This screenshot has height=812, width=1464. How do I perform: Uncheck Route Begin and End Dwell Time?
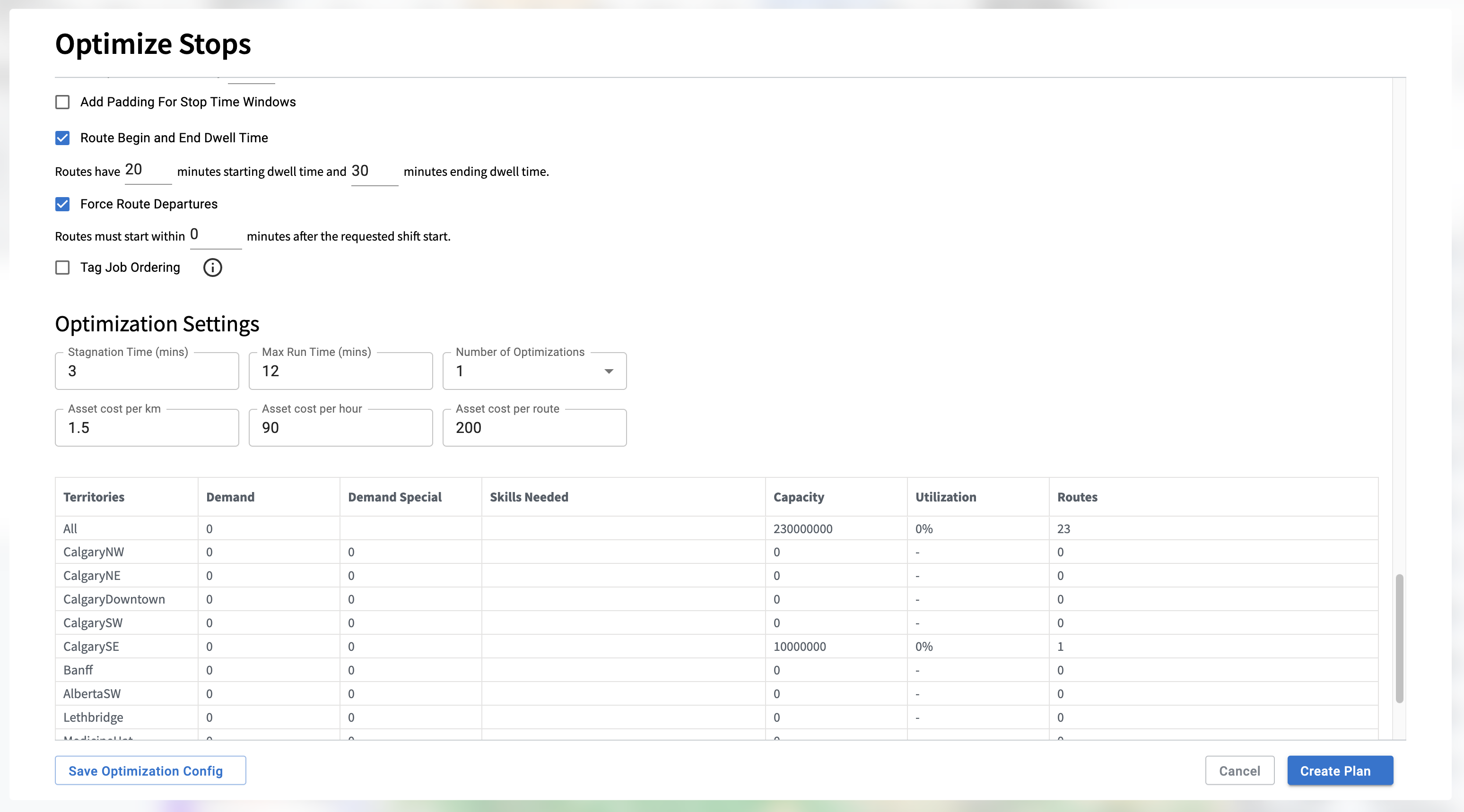62,138
